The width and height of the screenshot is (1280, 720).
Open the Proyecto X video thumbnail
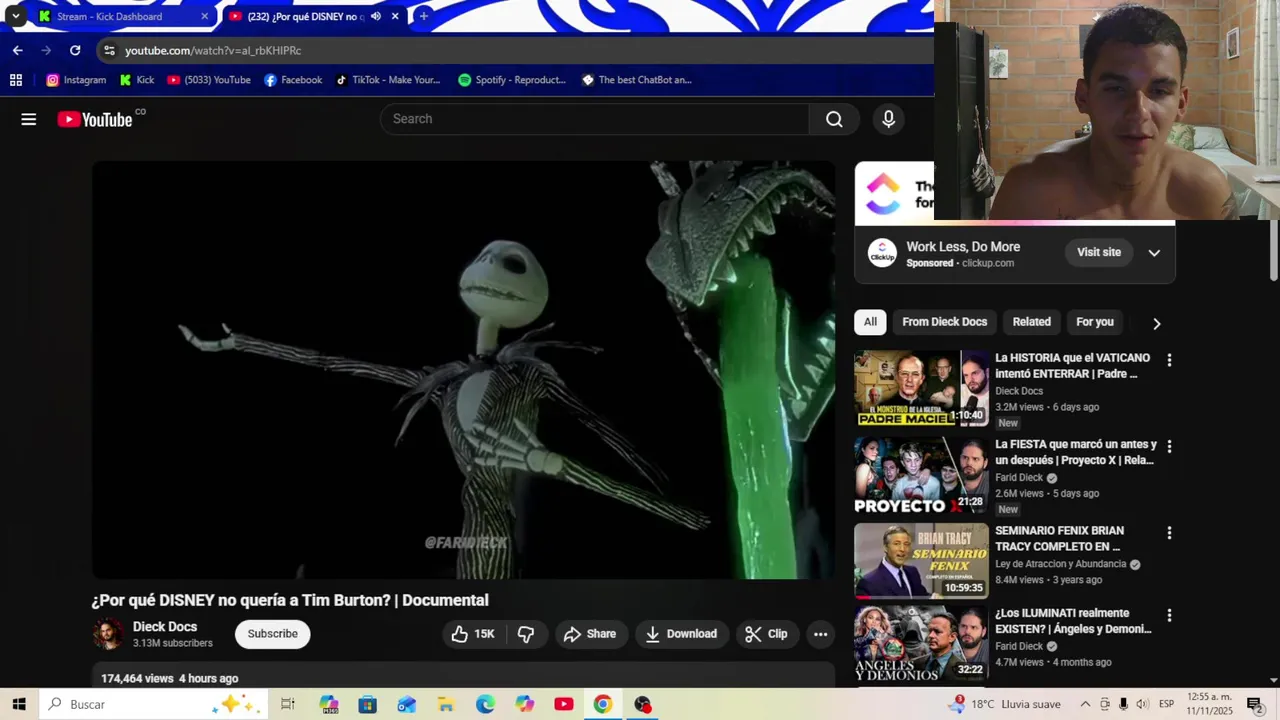pos(921,475)
